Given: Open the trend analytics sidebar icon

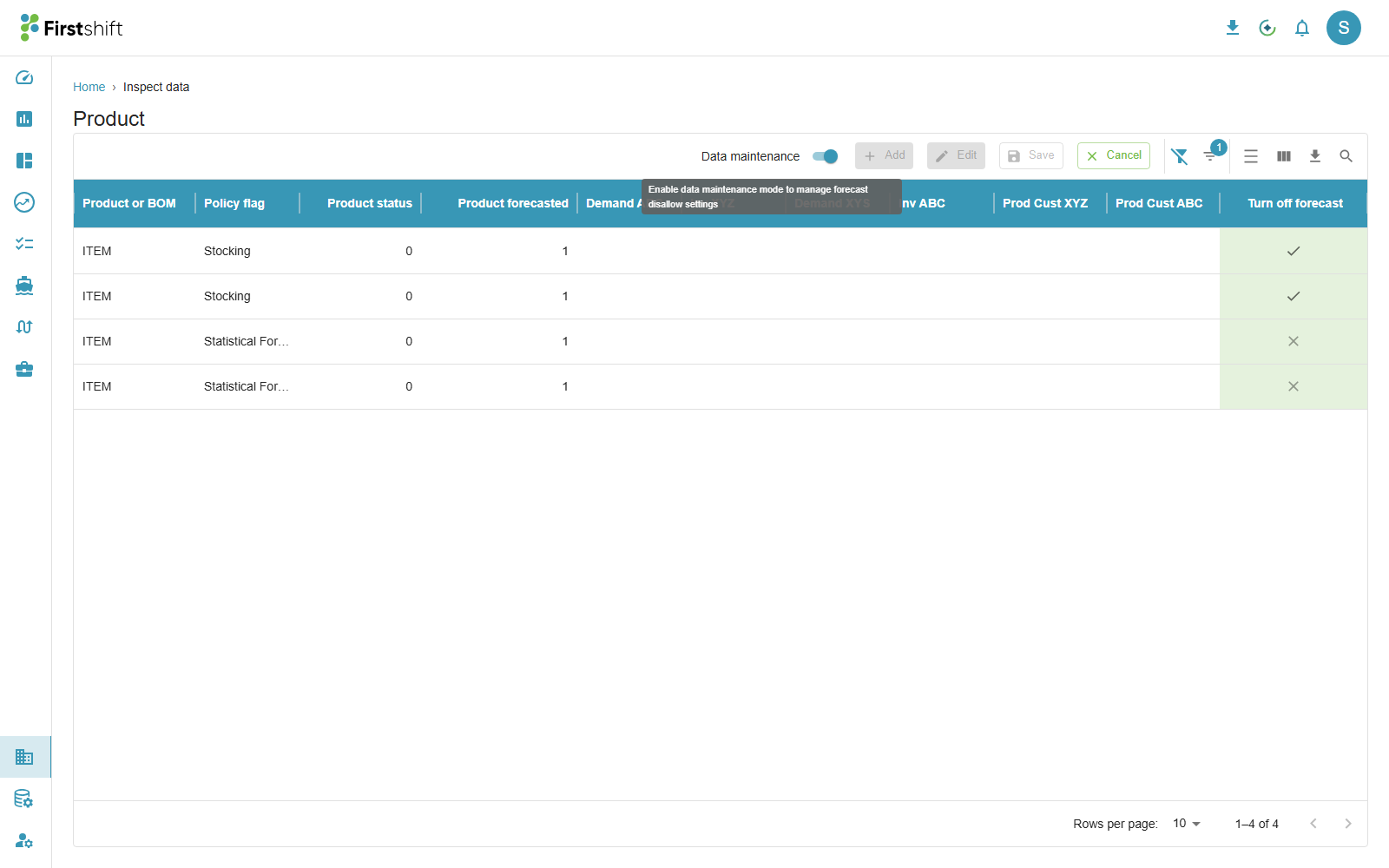Looking at the screenshot, I should [x=24, y=202].
